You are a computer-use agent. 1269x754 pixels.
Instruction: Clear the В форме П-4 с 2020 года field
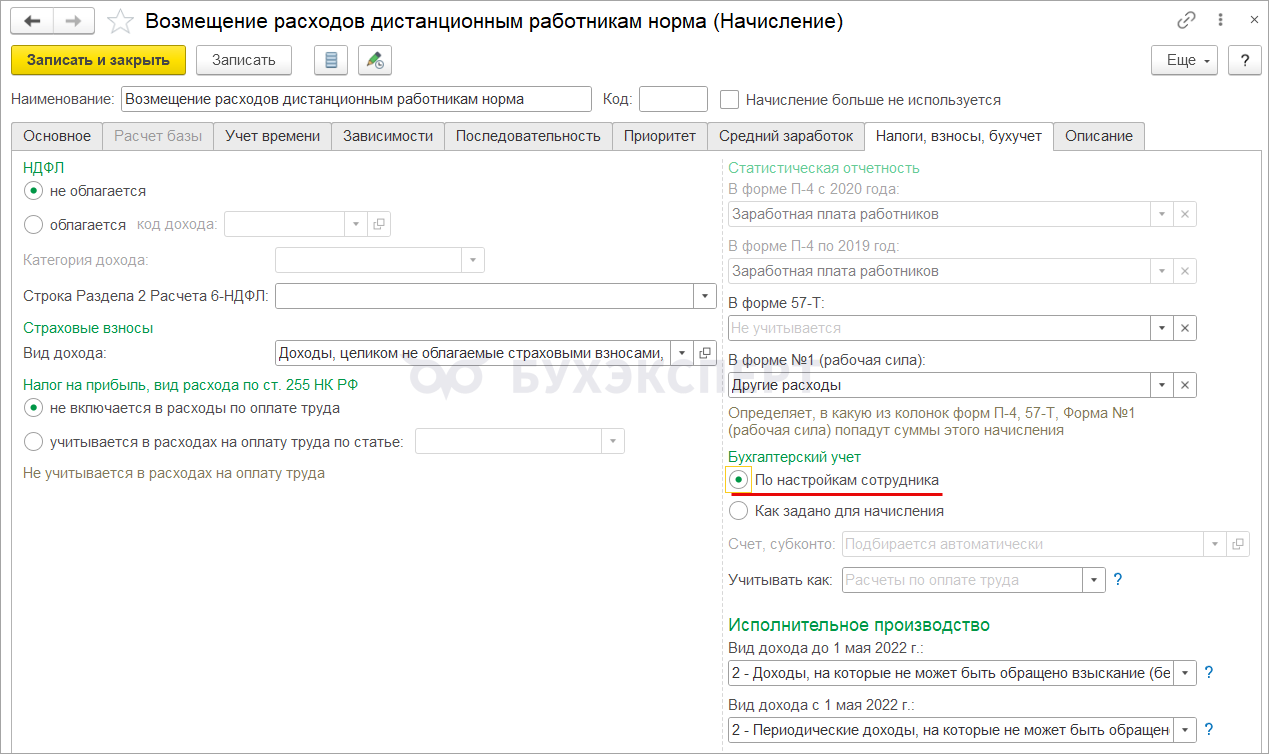(x=1185, y=214)
